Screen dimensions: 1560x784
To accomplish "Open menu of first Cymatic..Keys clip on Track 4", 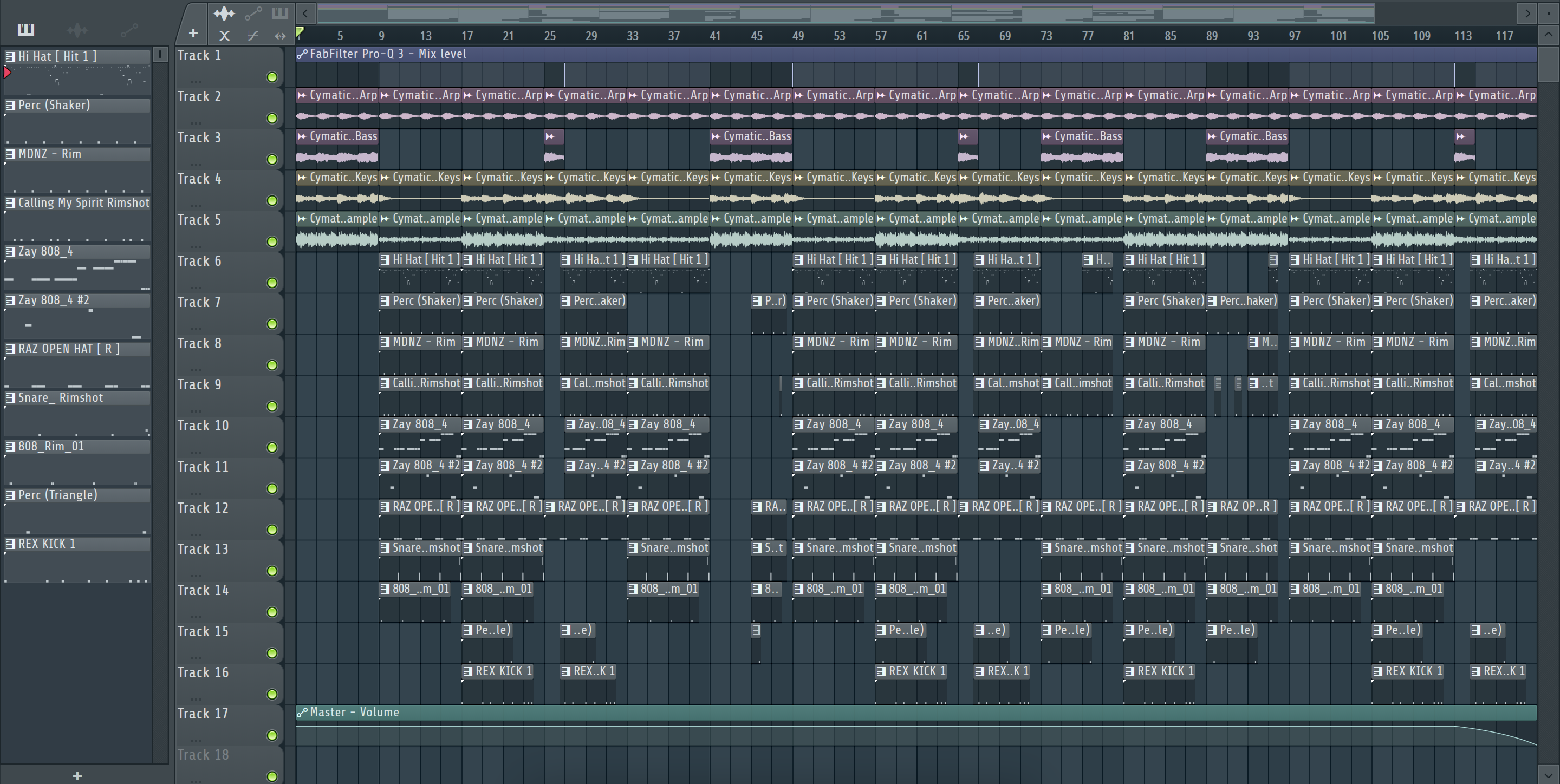I will pos(302,178).
